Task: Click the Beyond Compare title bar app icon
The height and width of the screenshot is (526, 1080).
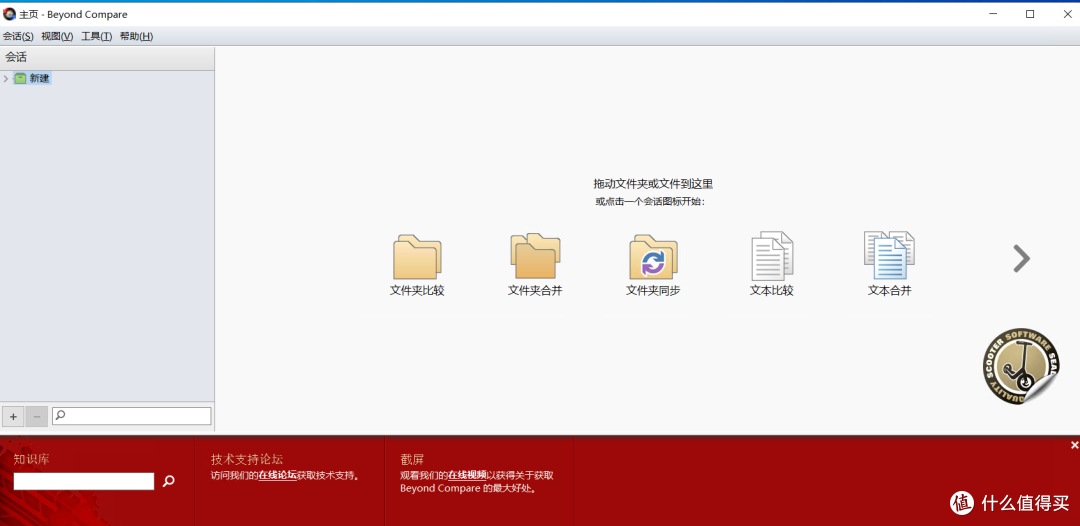Action: click(x=9, y=14)
